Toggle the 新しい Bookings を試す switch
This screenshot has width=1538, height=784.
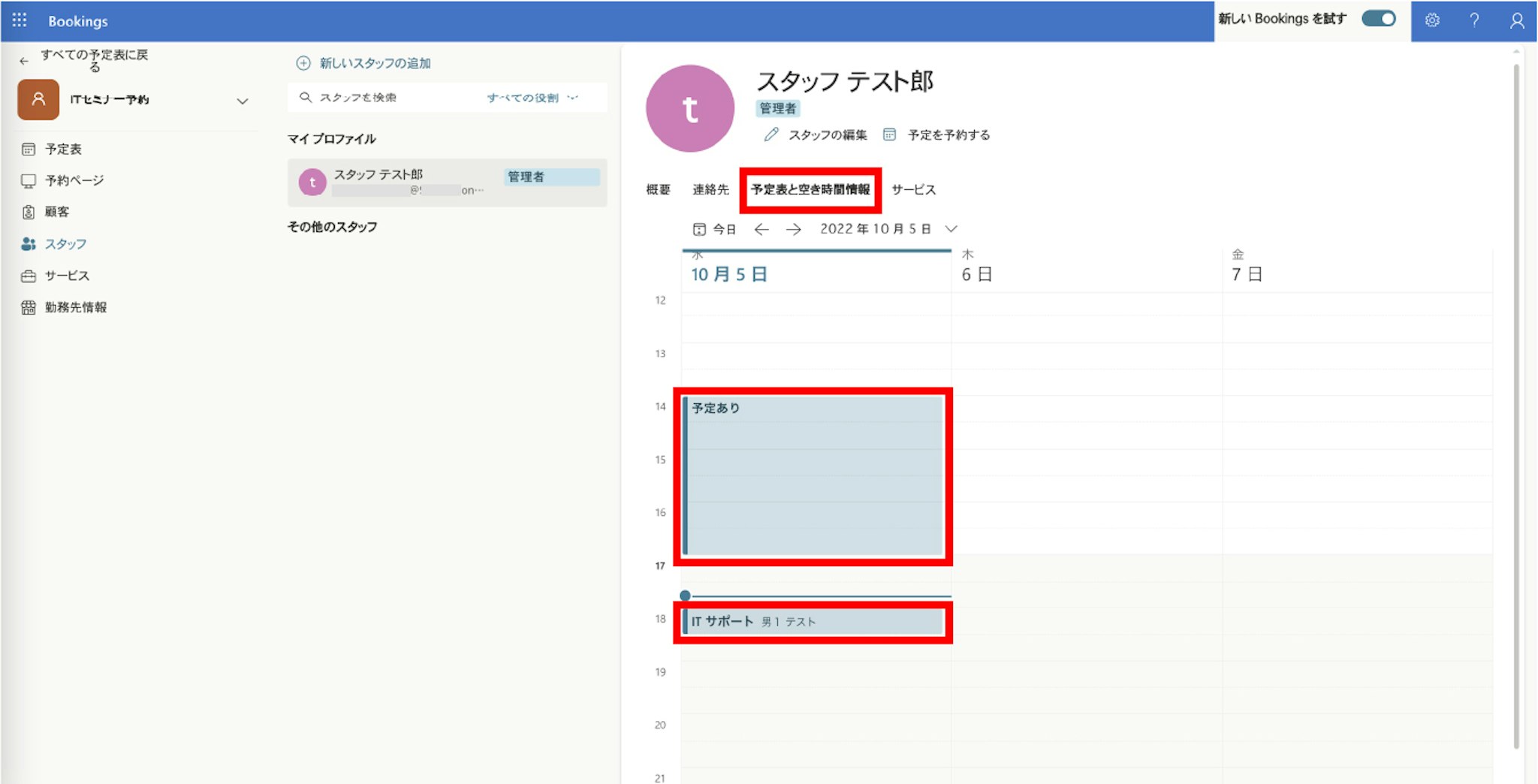click(1379, 19)
